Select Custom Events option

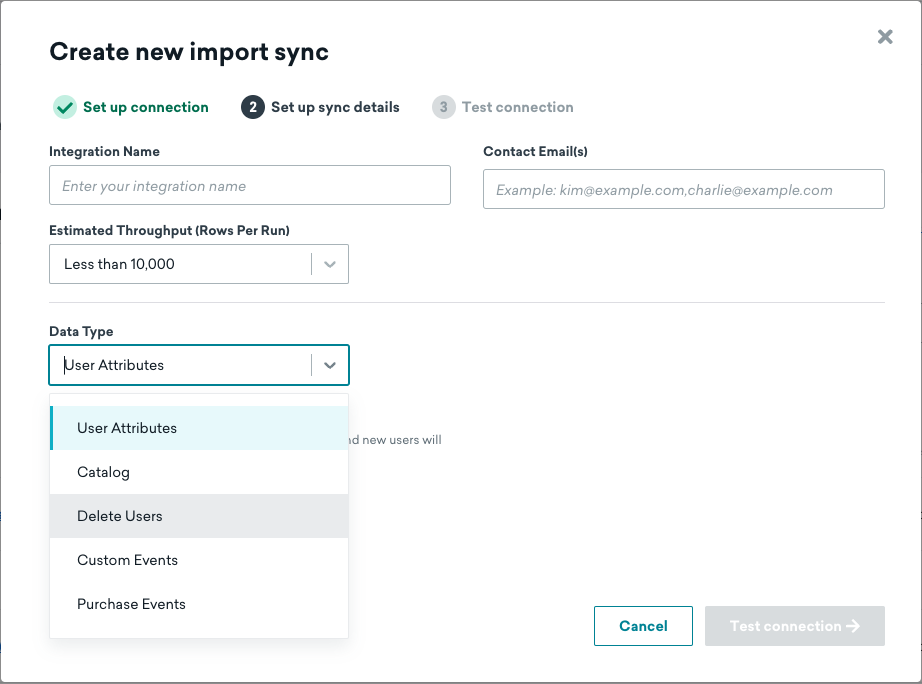(x=199, y=560)
